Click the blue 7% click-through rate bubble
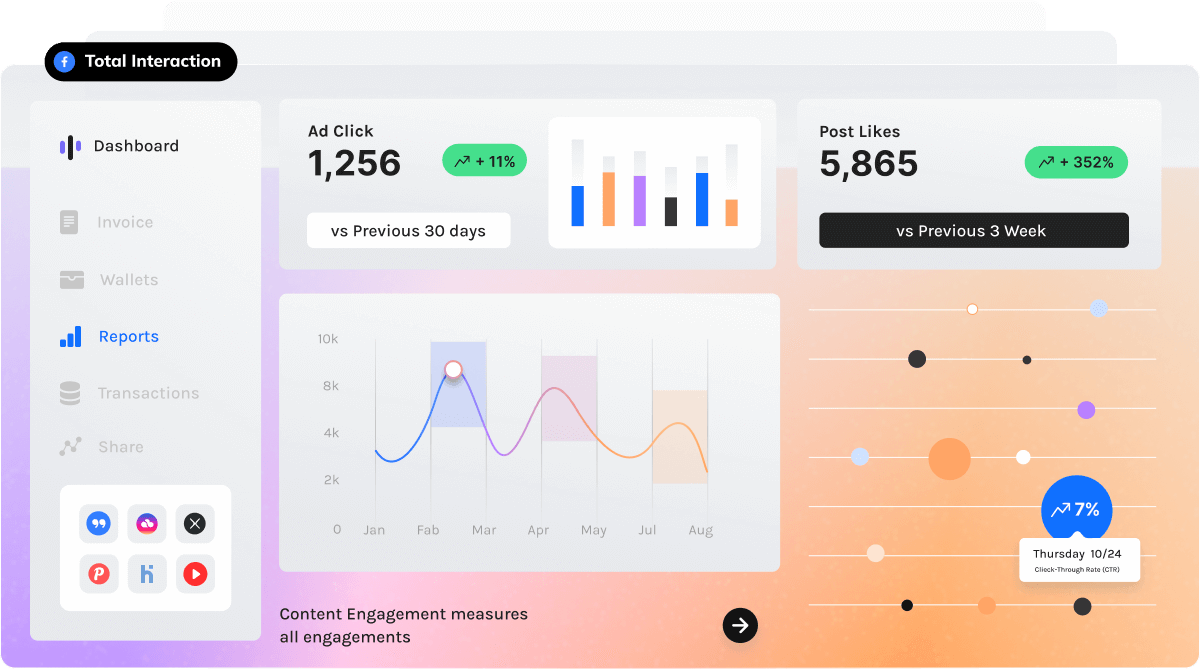The width and height of the screenshot is (1200, 669). click(x=1076, y=510)
